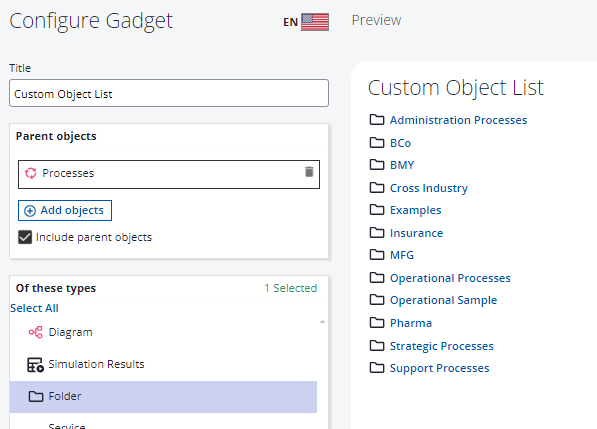Click the Add objects button
This screenshot has width=597, height=429.
pos(65,211)
